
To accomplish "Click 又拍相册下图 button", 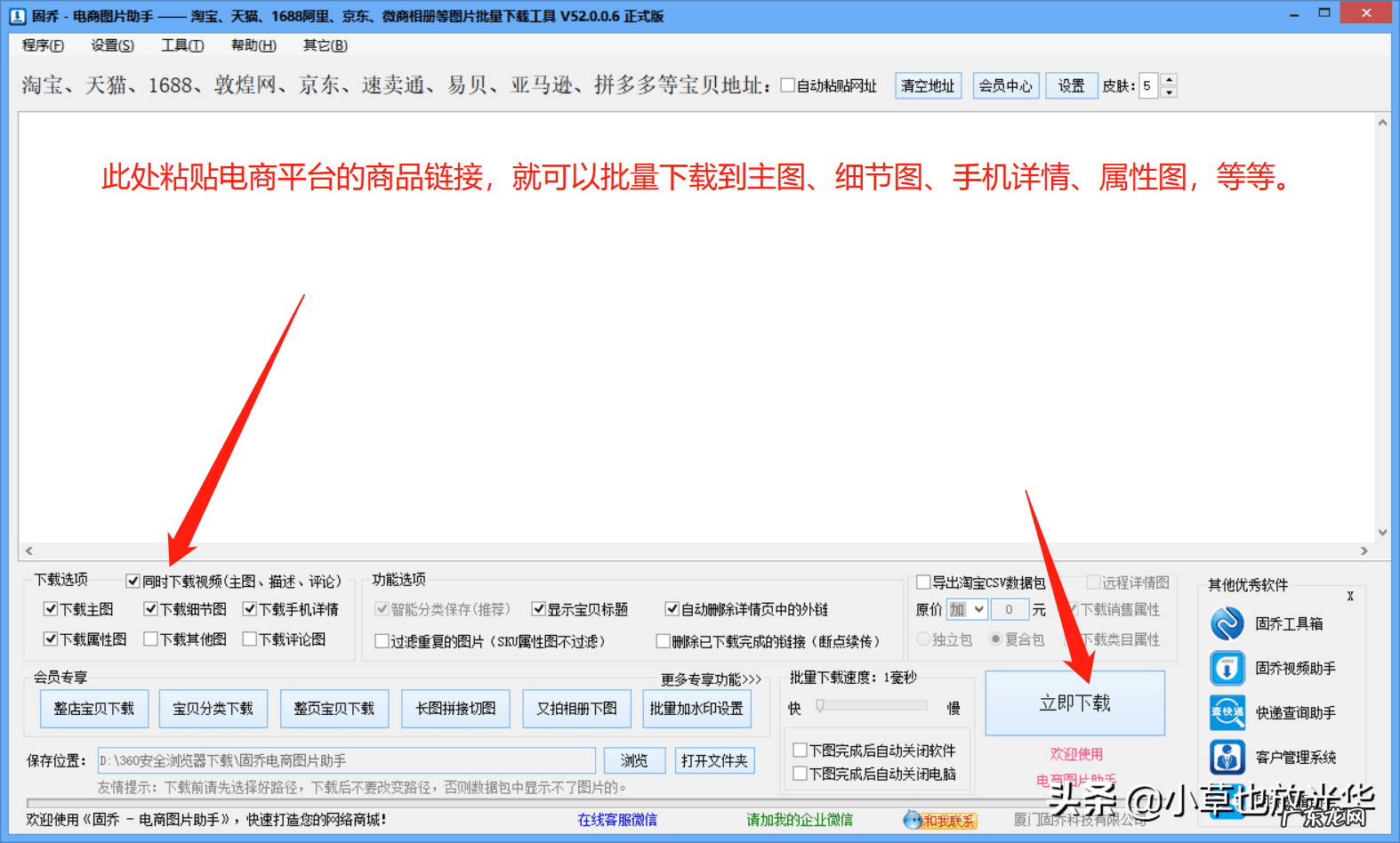I will [576, 709].
